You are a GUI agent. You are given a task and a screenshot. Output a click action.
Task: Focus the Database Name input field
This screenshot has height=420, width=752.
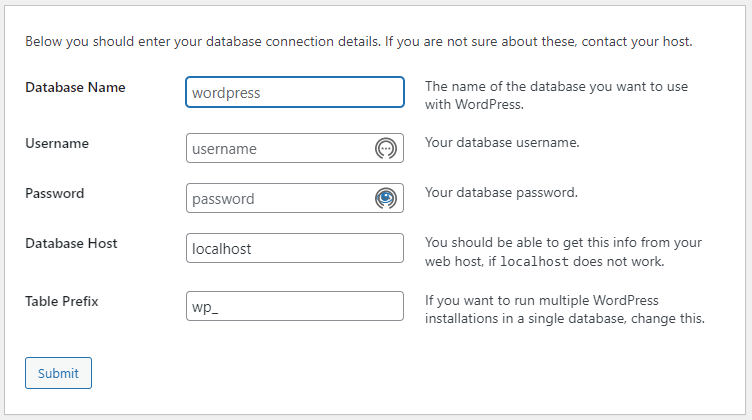295,92
